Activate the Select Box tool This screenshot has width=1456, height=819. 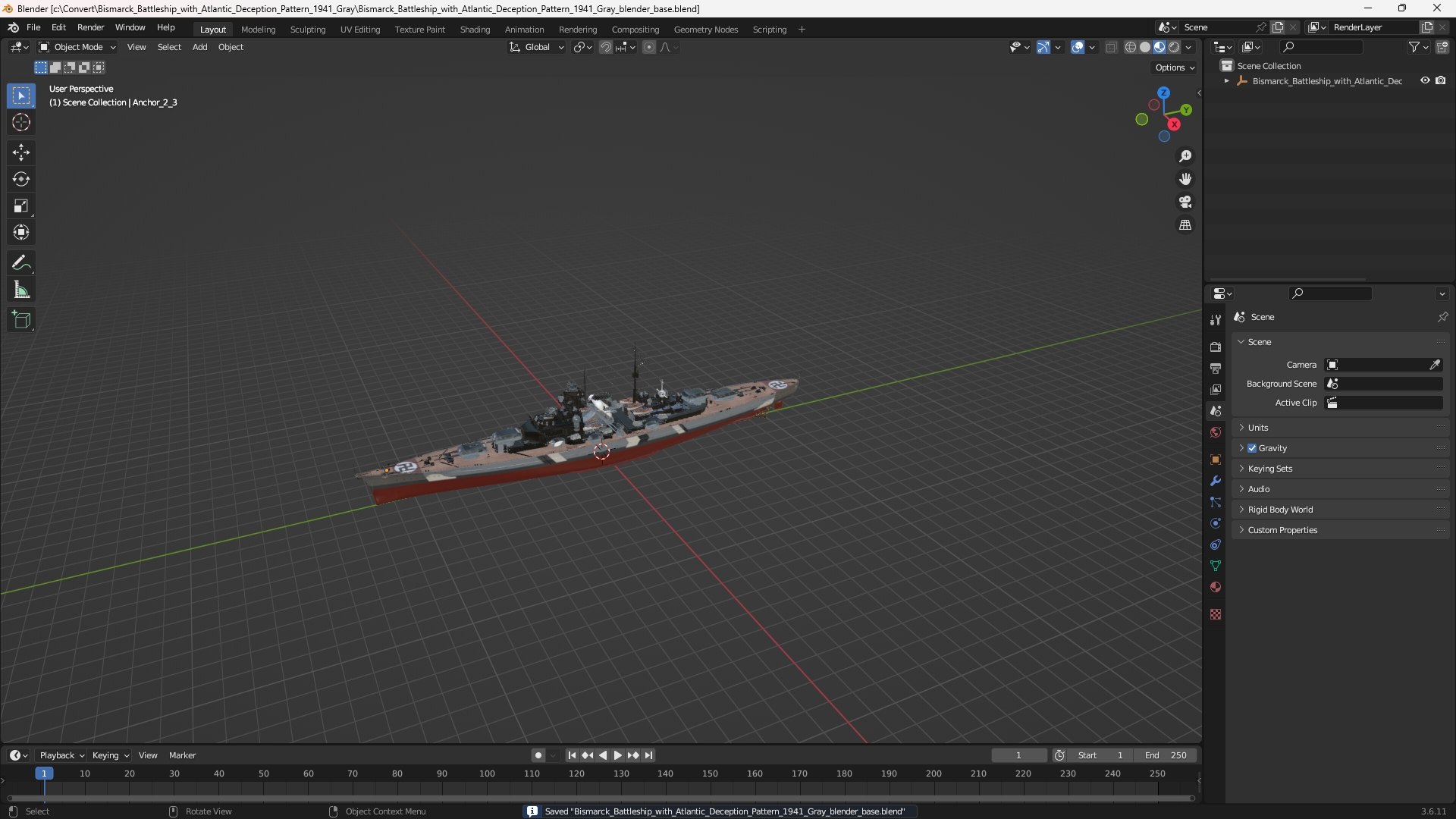(21, 96)
